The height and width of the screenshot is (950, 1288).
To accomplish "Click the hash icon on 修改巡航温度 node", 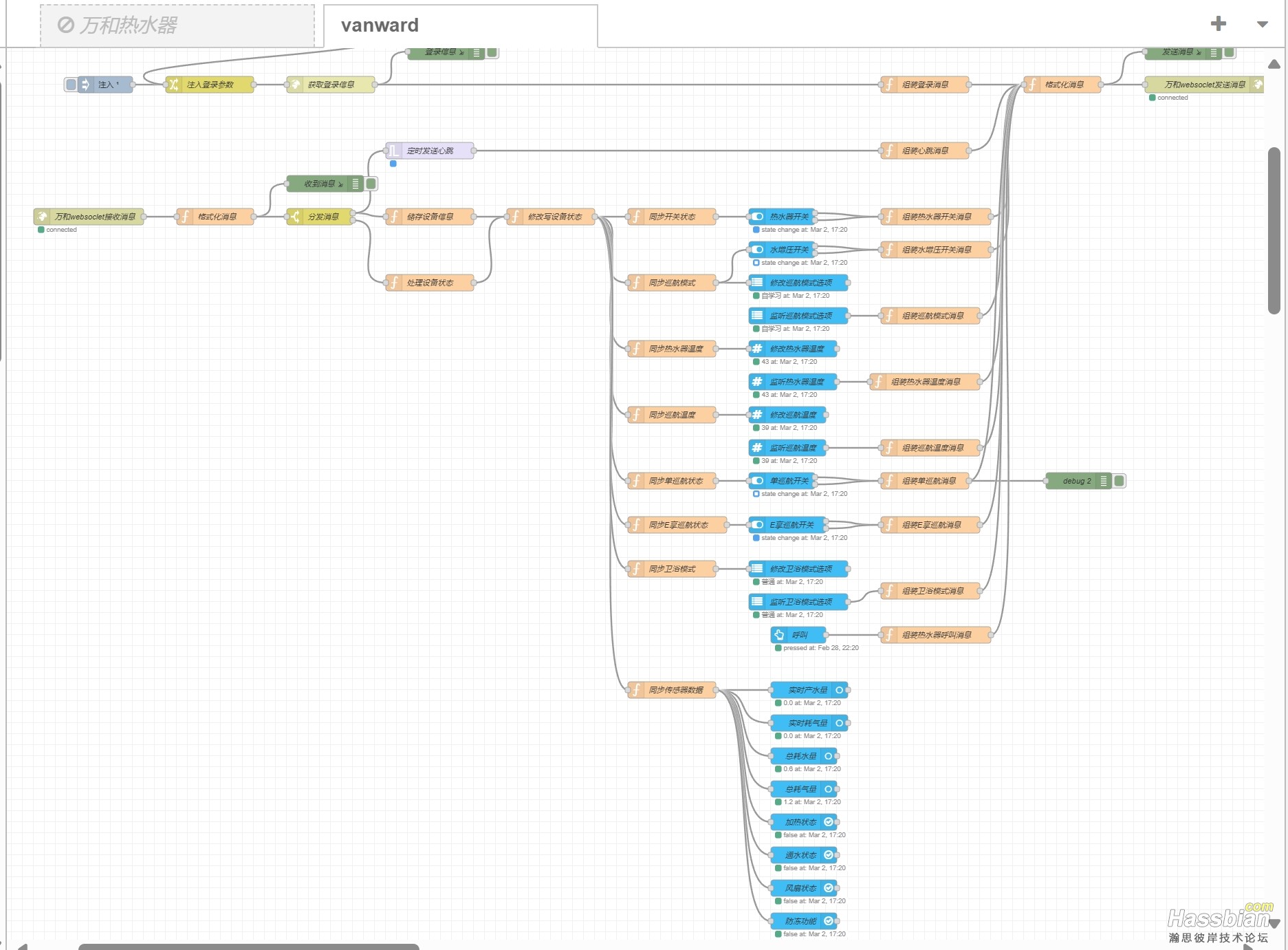I will click(x=757, y=415).
